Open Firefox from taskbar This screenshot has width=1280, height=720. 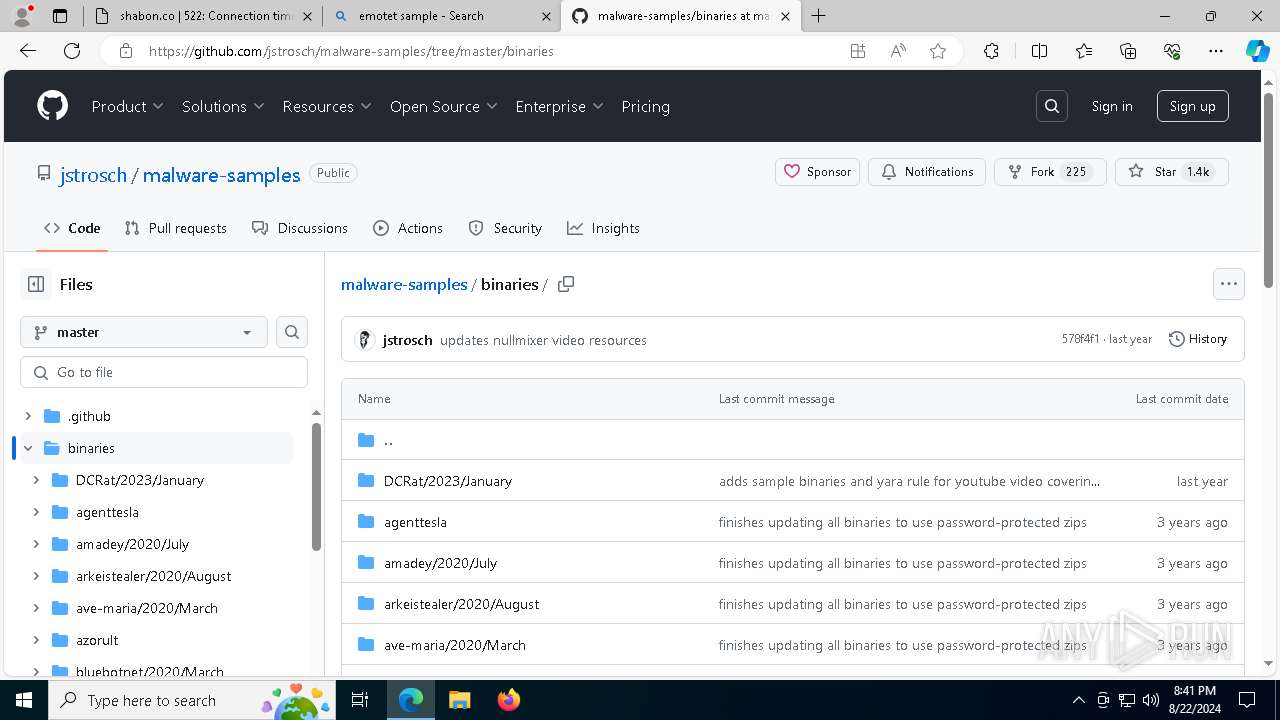point(509,700)
